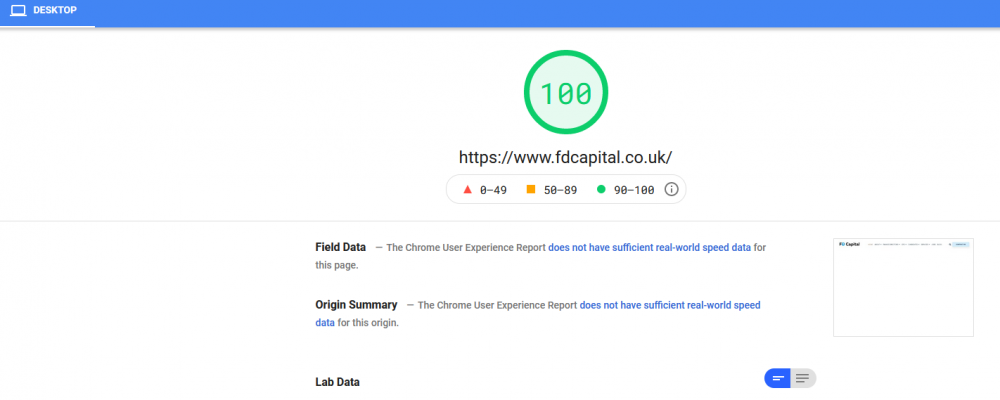Open Field Data insufficient speed data link
1000x400 pixels.
click(649, 248)
